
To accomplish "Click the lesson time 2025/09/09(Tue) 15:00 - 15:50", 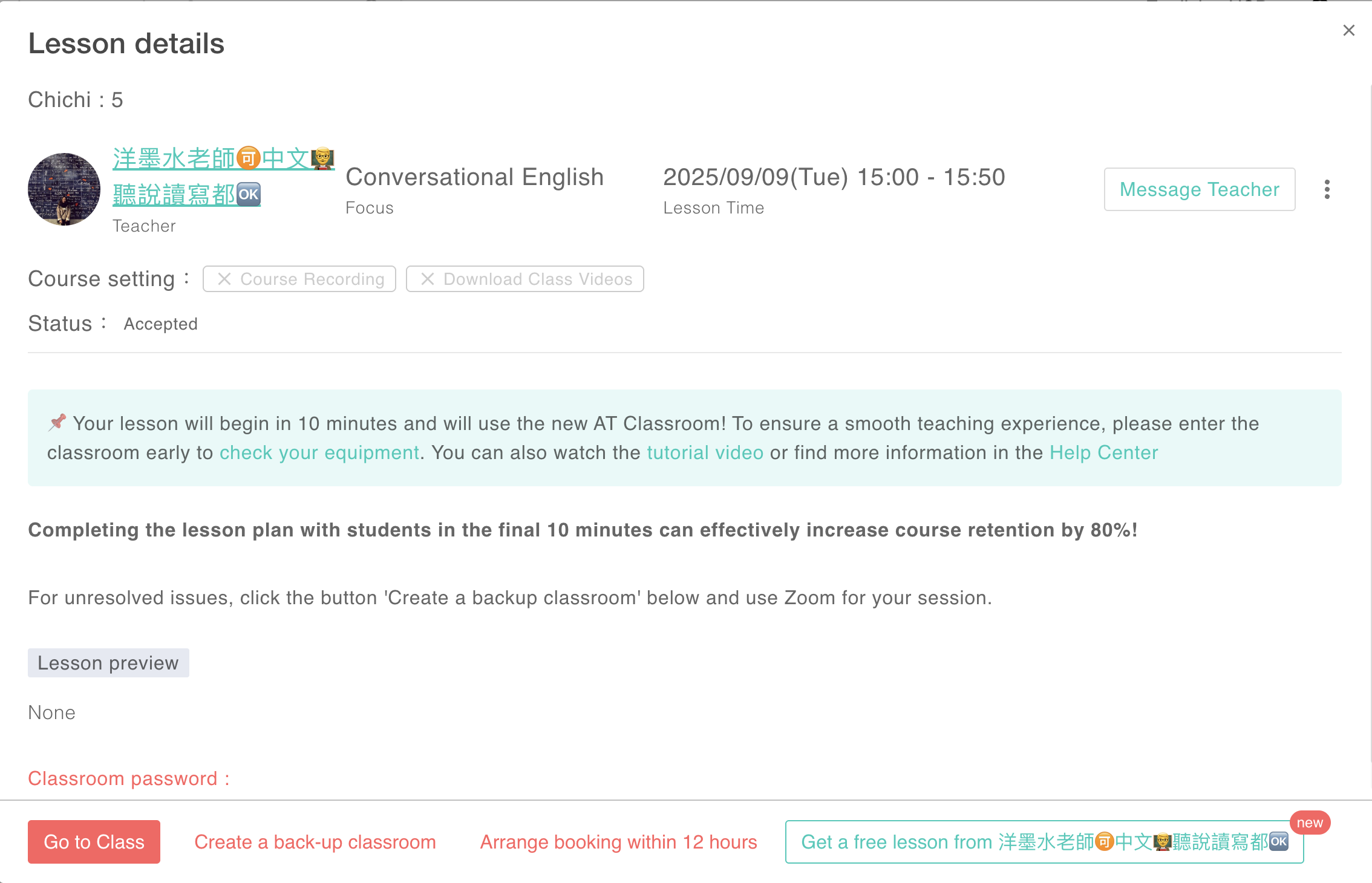I will point(834,177).
